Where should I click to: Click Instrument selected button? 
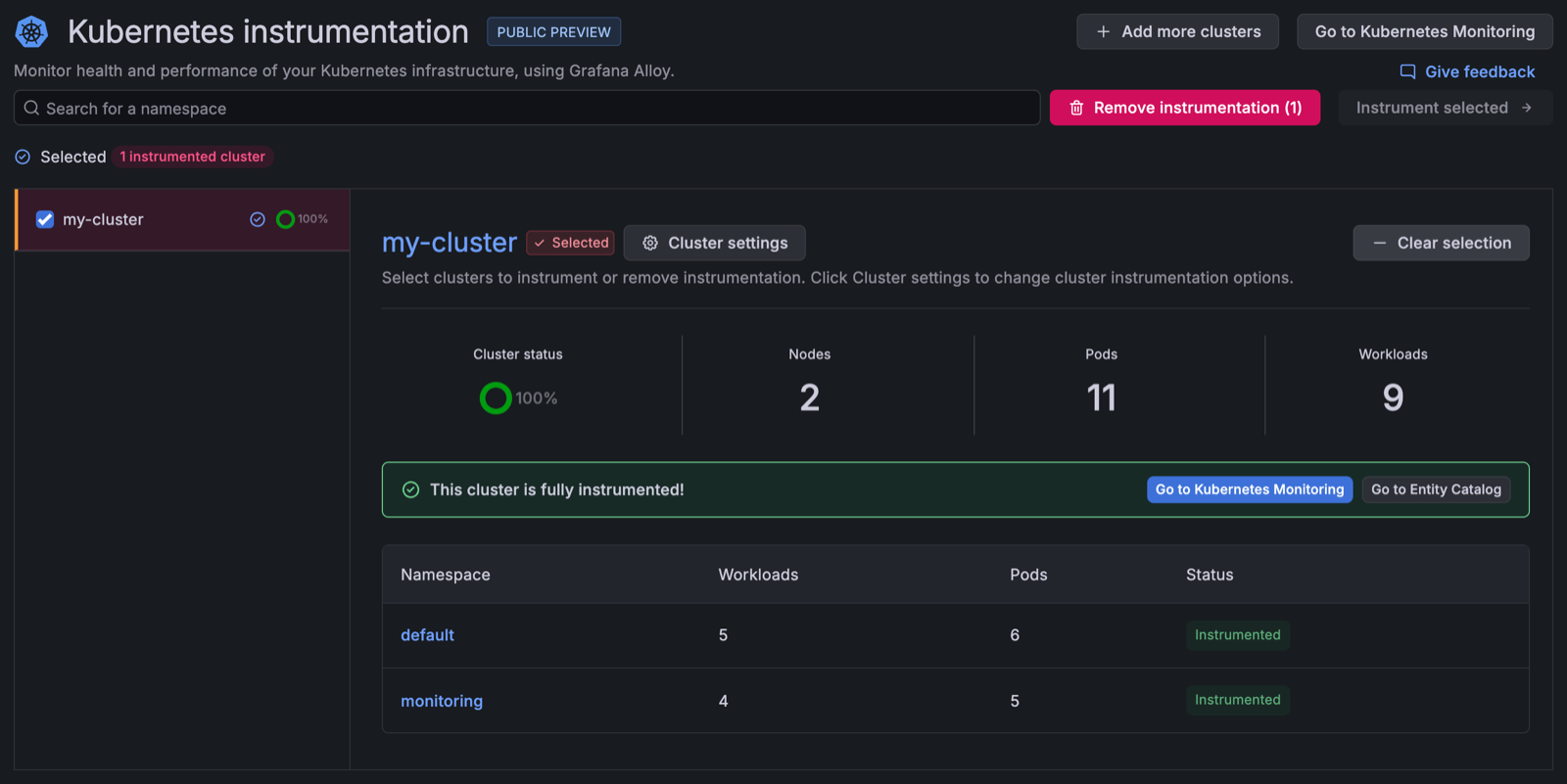pos(1445,108)
